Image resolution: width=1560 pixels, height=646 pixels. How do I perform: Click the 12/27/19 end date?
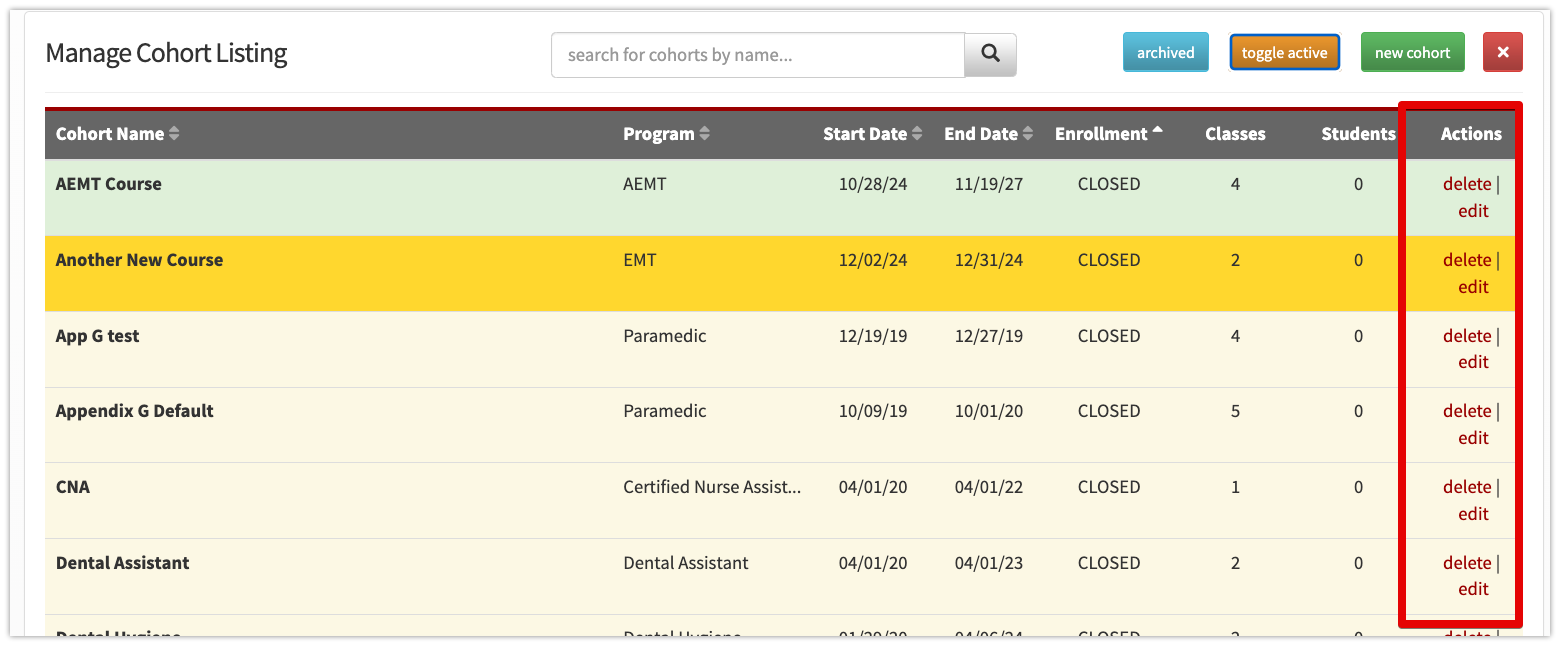click(x=989, y=336)
